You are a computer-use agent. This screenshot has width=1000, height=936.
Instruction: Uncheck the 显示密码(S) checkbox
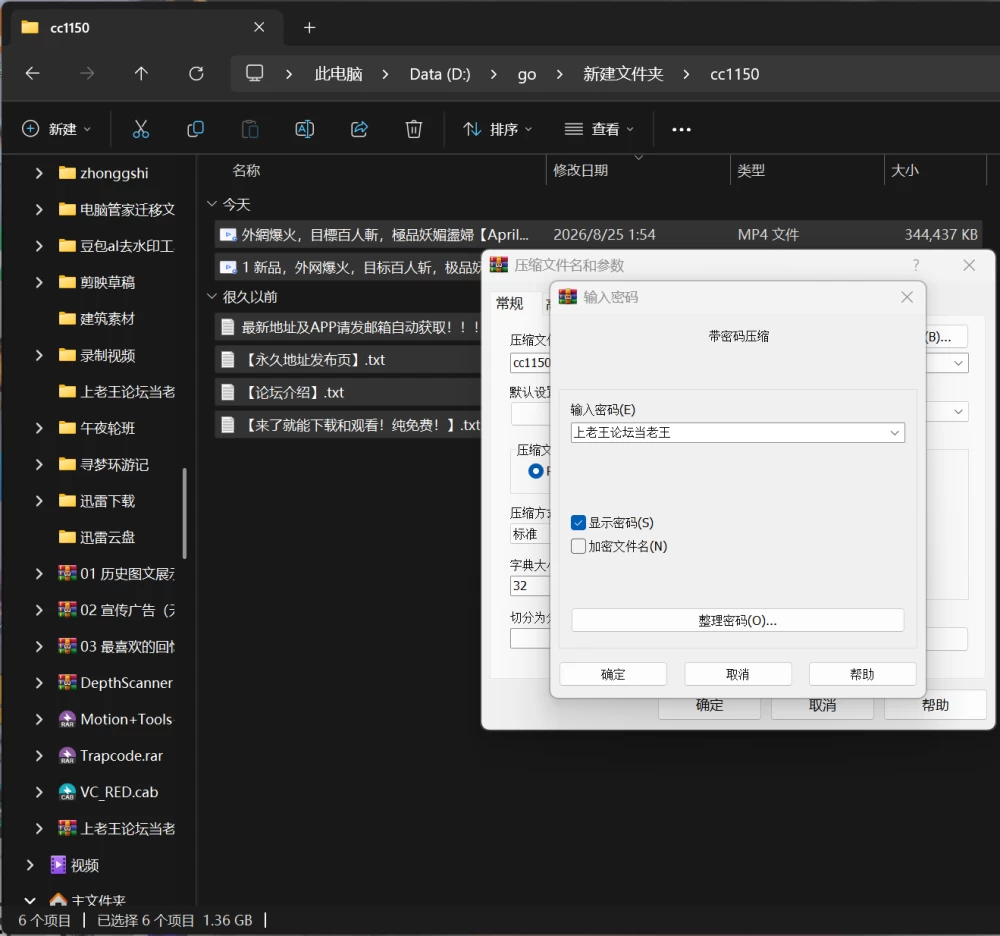tap(578, 523)
